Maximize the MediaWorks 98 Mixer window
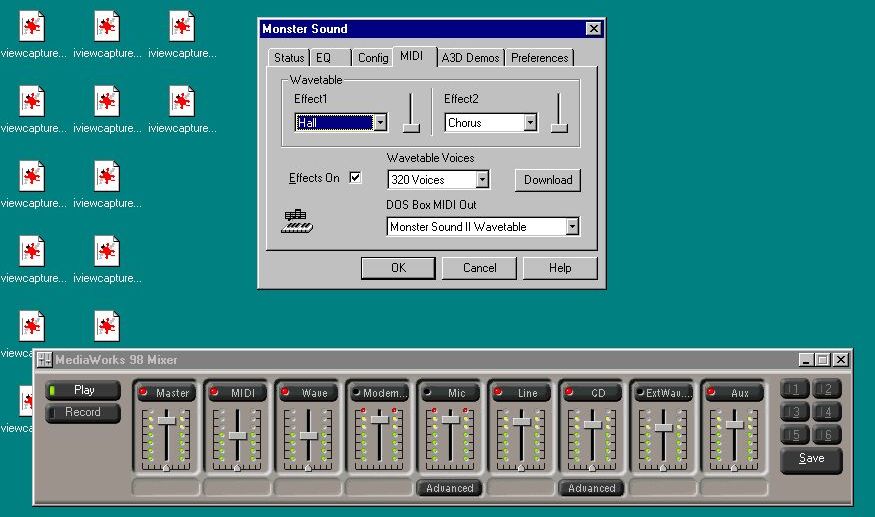The height and width of the screenshot is (517, 875). click(823, 360)
